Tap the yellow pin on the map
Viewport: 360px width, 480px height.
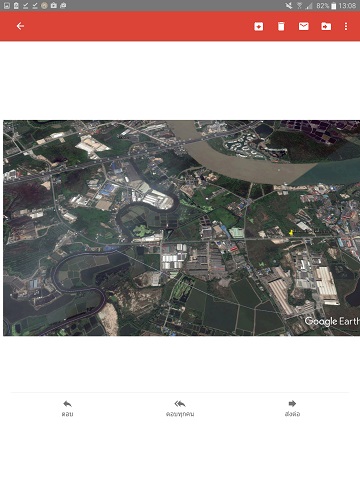(x=291, y=232)
